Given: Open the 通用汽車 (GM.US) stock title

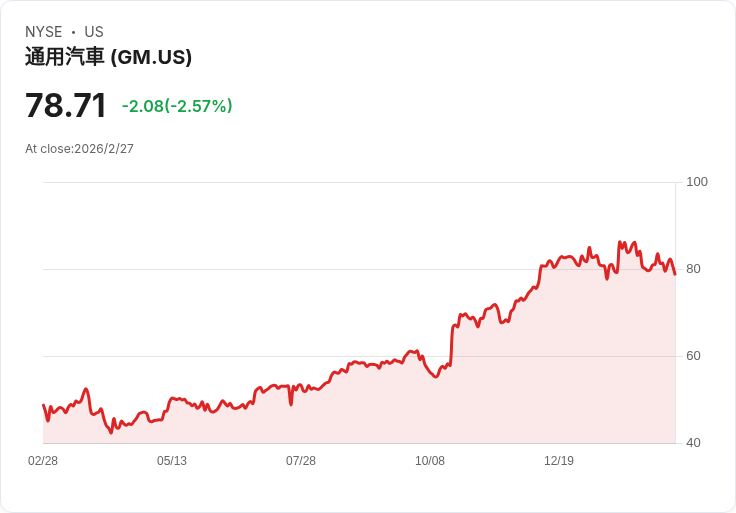Looking at the screenshot, I should (x=108, y=57).
